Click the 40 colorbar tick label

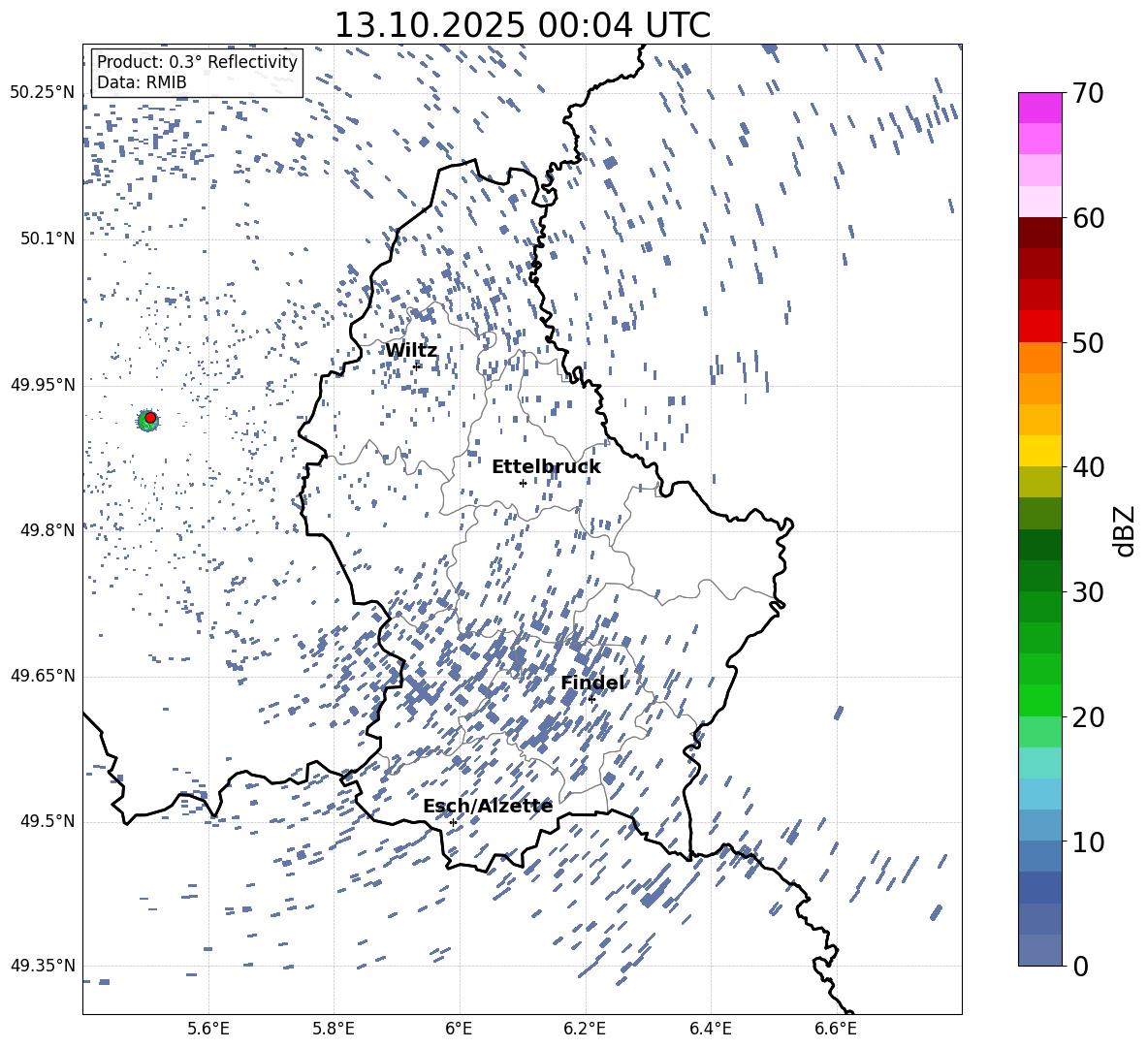pos(1088,467)
